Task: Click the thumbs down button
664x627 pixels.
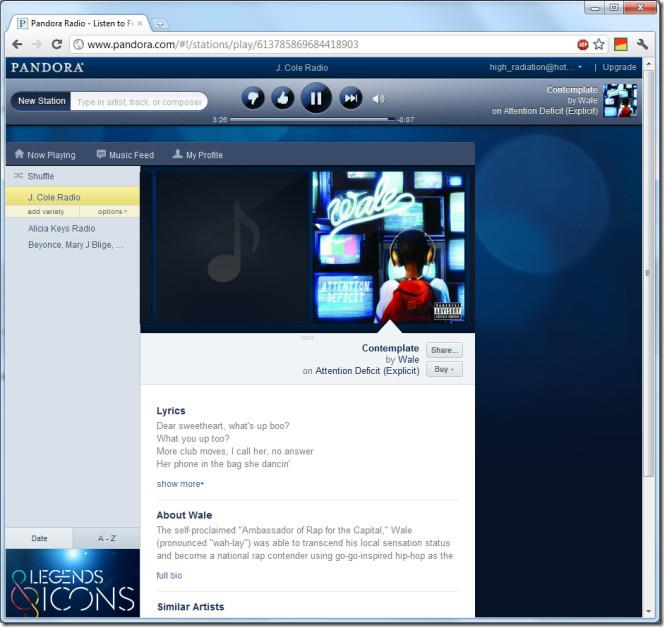Action: [253, 98]
